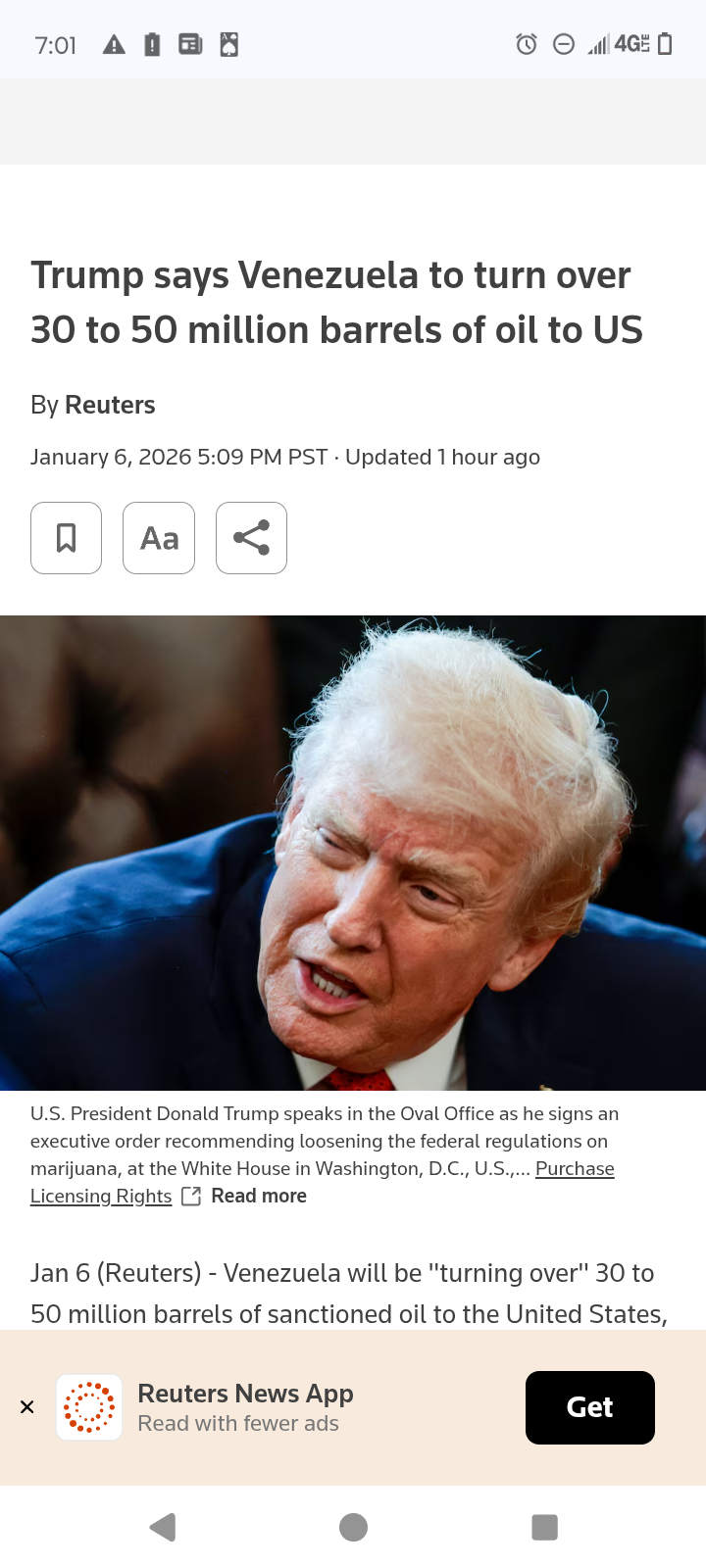Open the Trump Oval Office photo
This screenshot has width=706, height=1568.
pyautogui.click(x=353, y=853)
